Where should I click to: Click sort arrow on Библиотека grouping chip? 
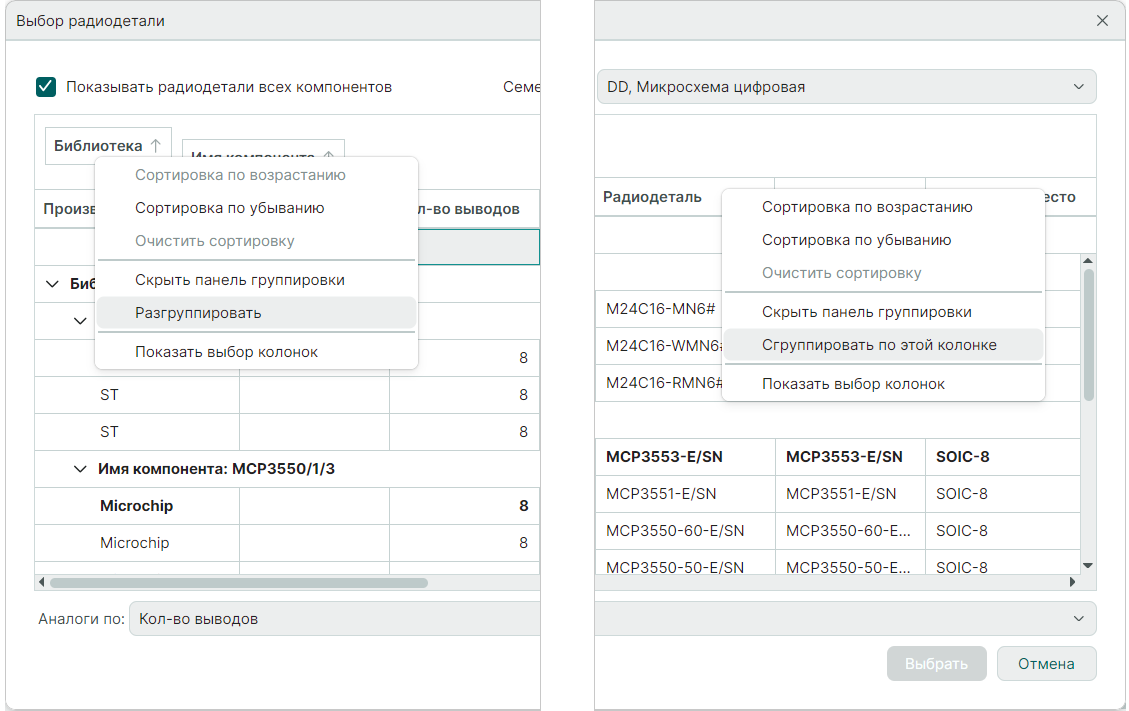point(155,146)
